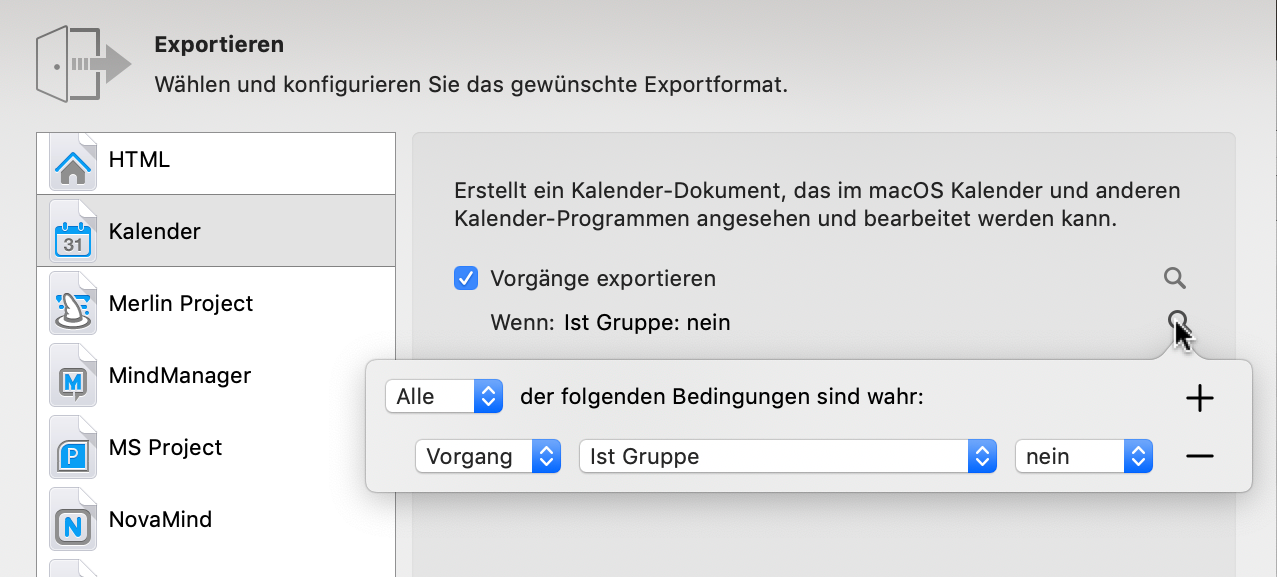The height and width of the screenshot is (577, 1277).
Task: Click magnifier icon beside Vorgänge exportieren
Action: pos(1175,278)
